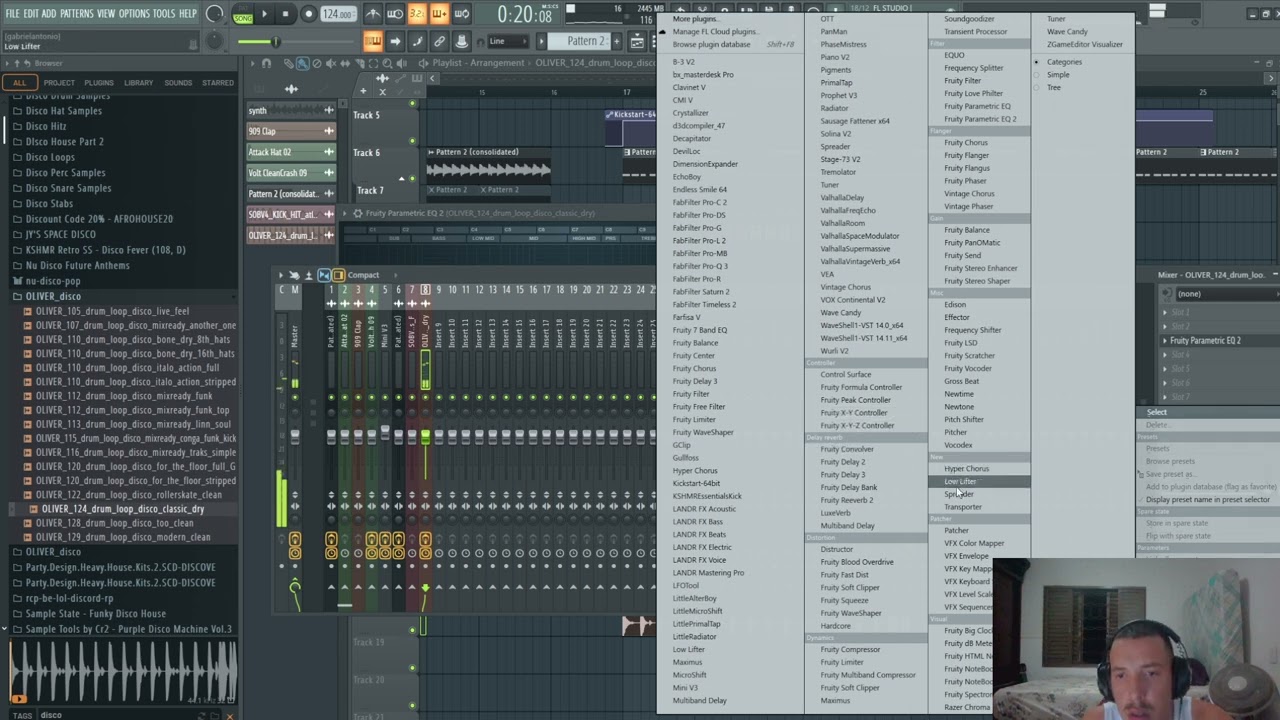Click the Play button in the transport
The image size is (1280, 720).
tap(264, 14)
